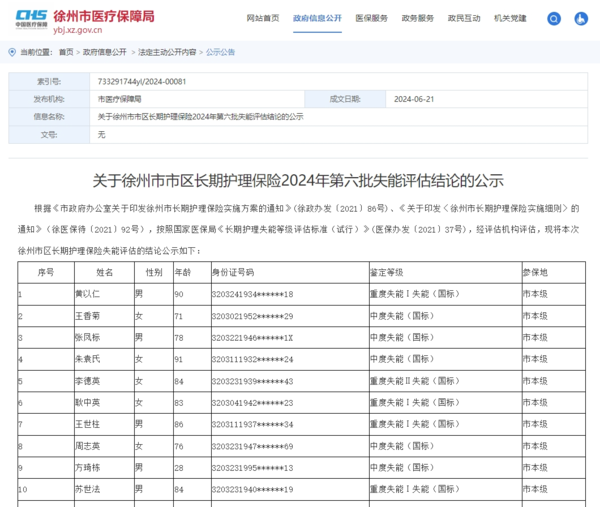Click ID number 3203041942******23
Viewport: 600px width, 507px height.
coord(253,403)
